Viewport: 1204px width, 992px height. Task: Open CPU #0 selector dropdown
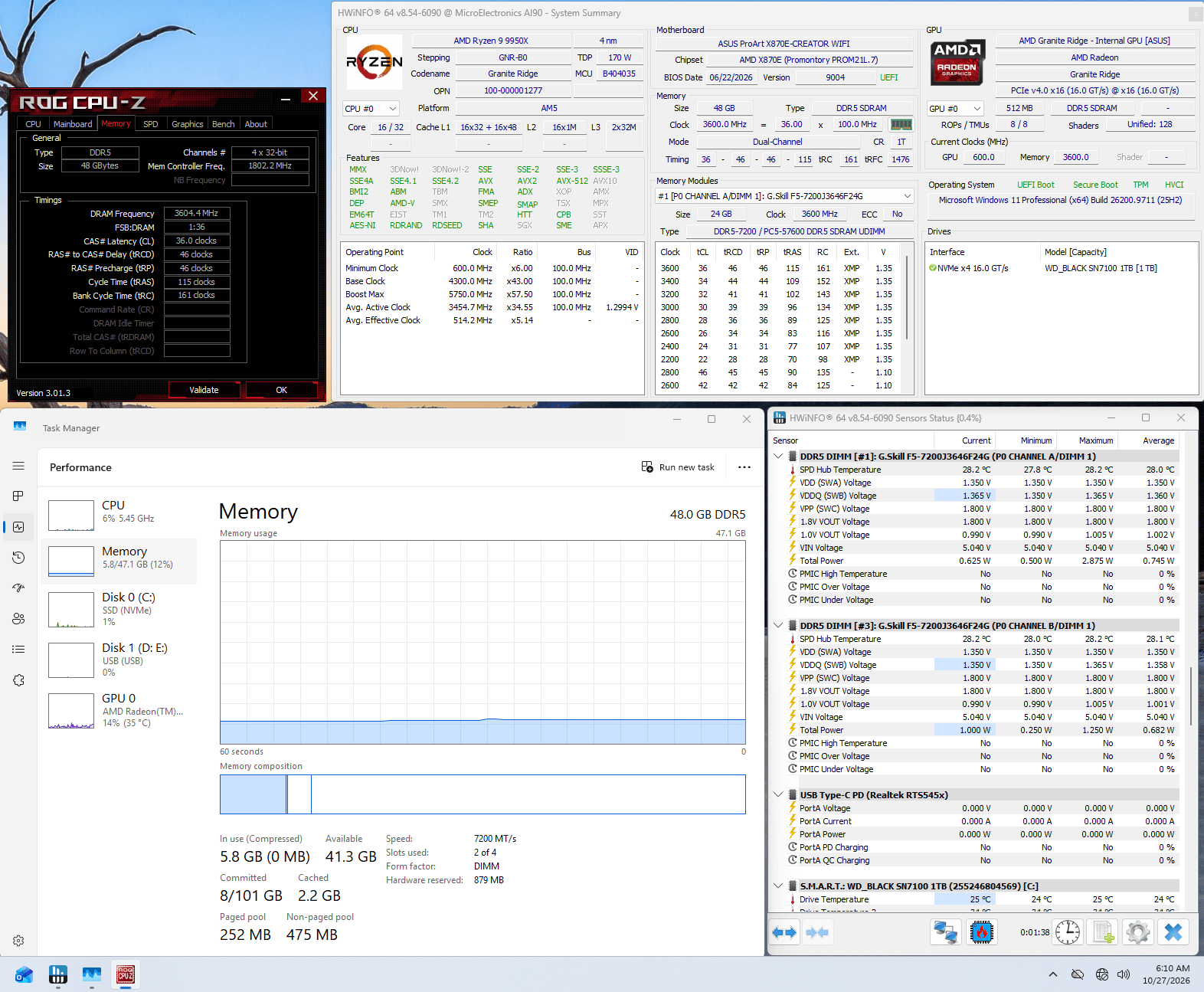[x=371, y=109]
